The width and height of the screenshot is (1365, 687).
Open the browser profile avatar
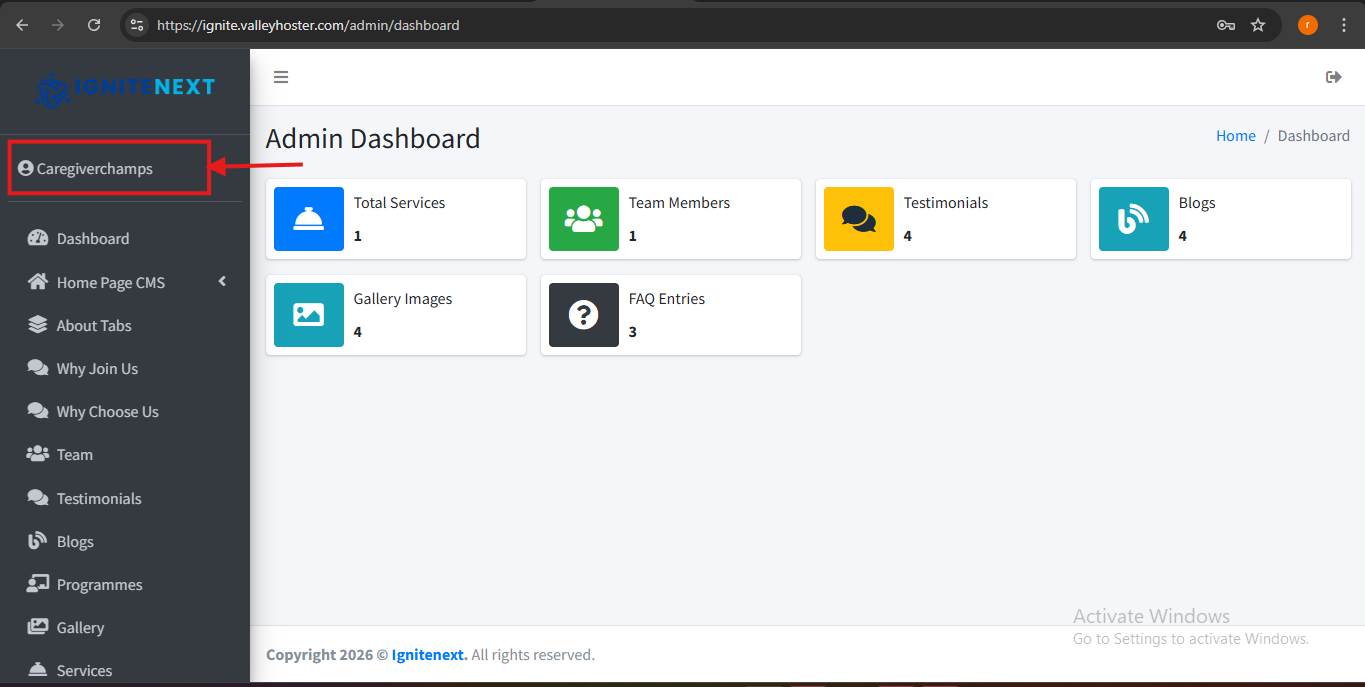1308,25
